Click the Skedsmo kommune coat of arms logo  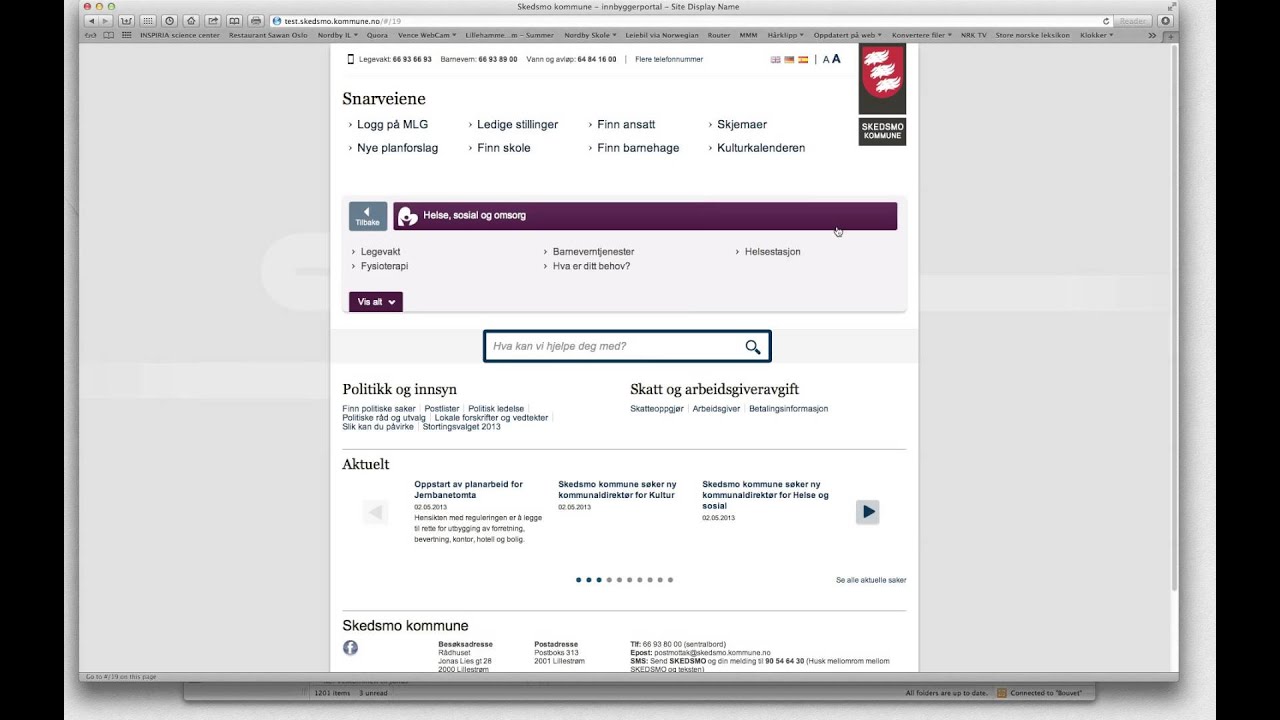click(882, 79)
